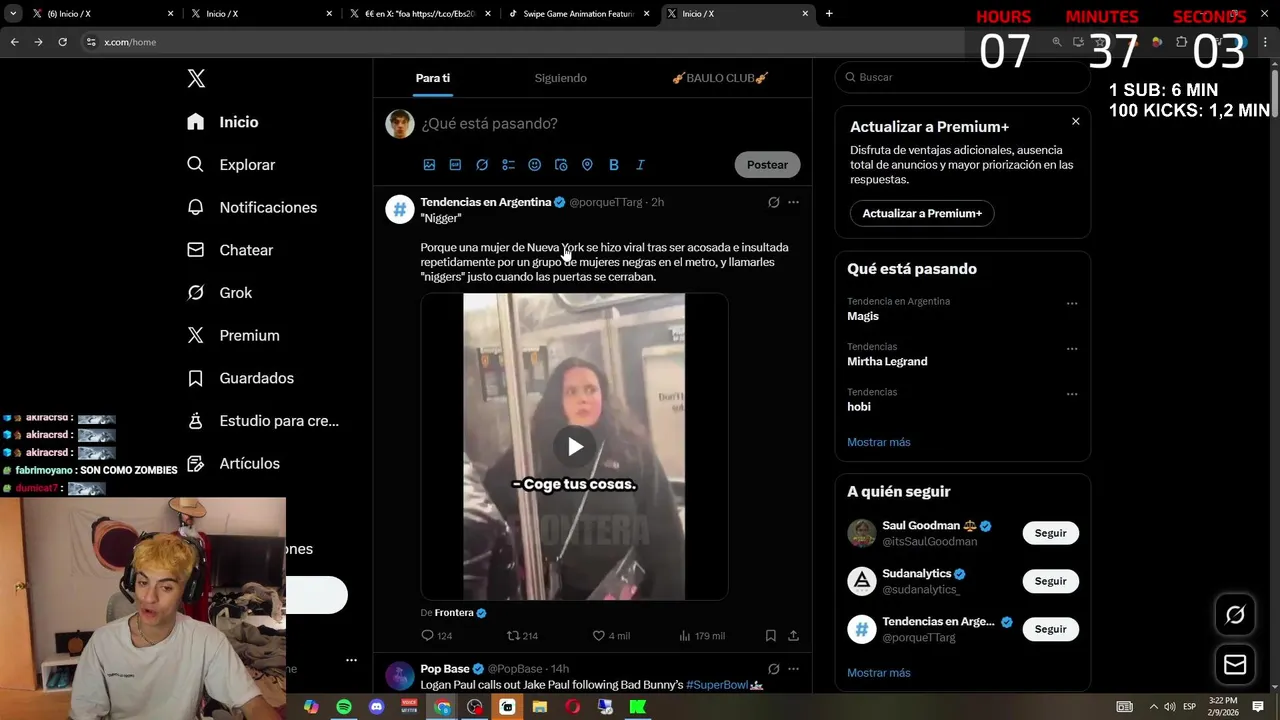Toggle italic formatting in composer

(640, 165)
